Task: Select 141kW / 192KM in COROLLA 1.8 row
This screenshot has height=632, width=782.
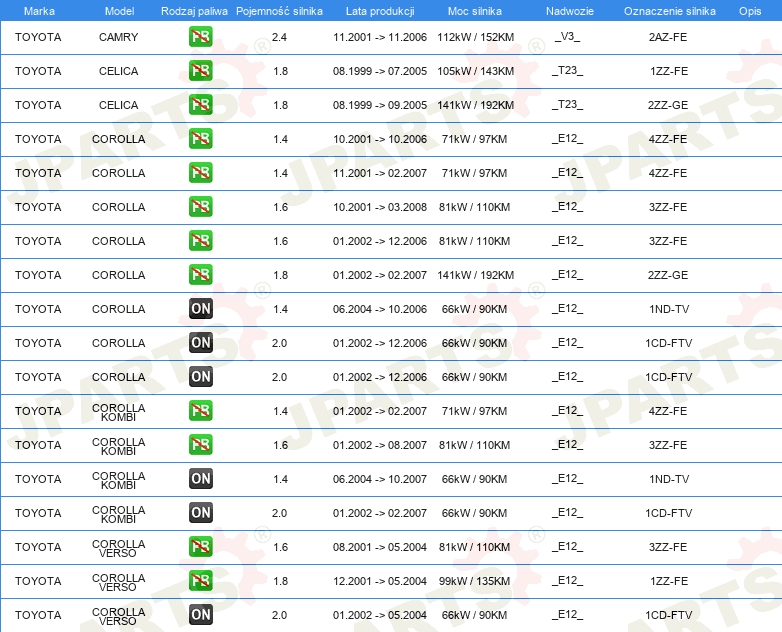Action: point(475,275)
